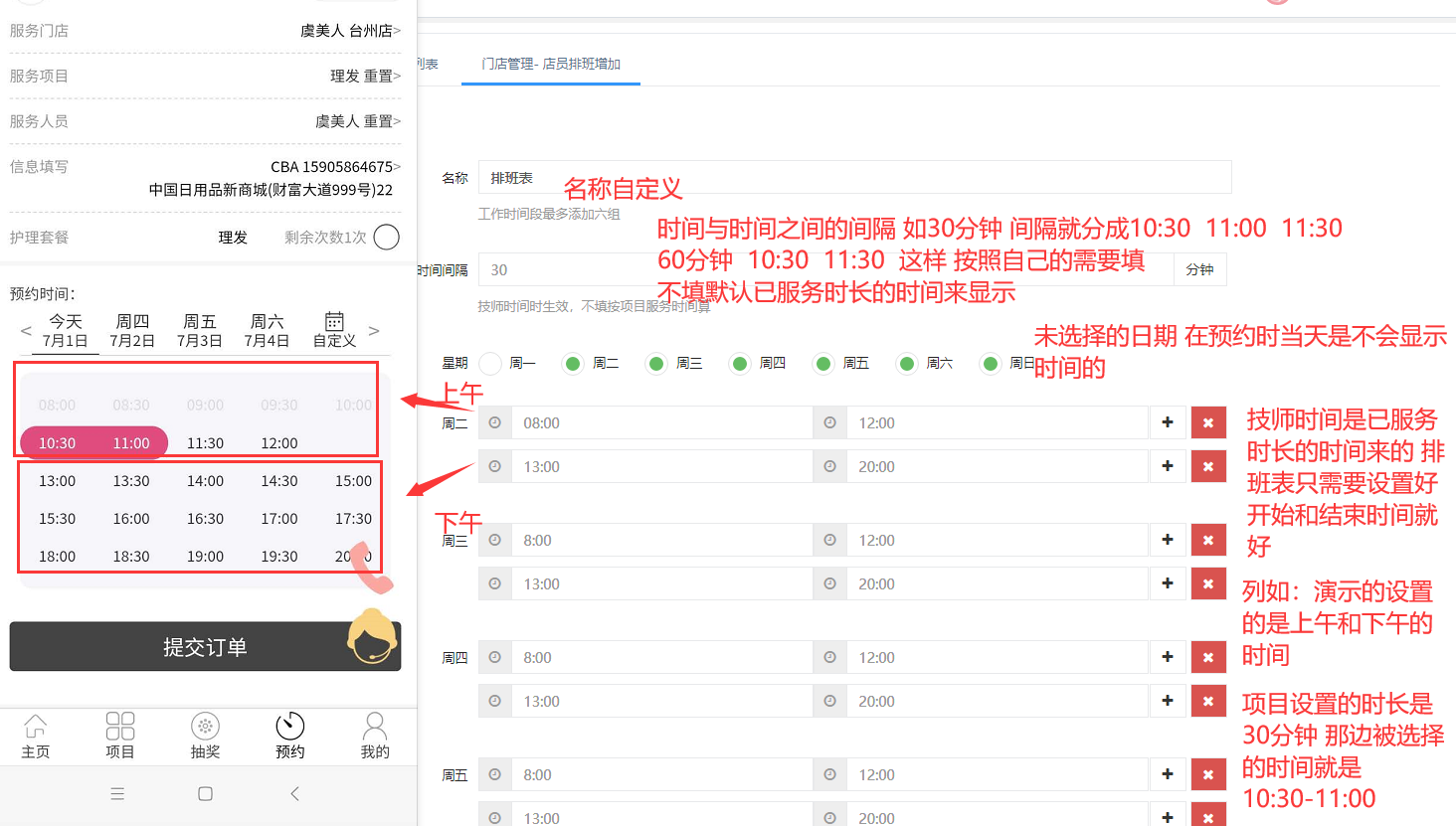Screen dimensions: 1456x826
Task: Toggle the 周二 weekday option
Action: coord(573,364)
